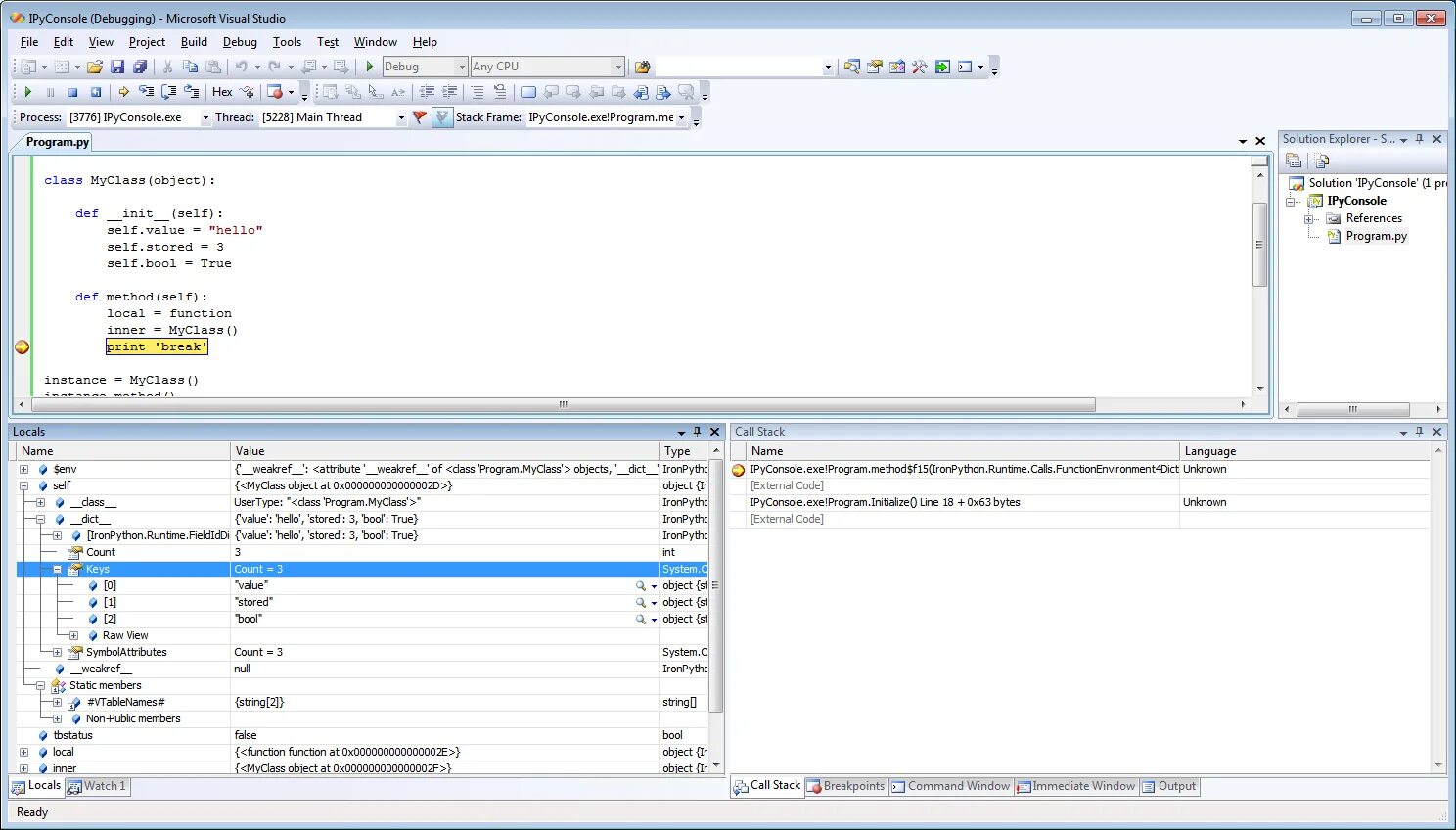1456x830 pixels.
Task: Click Show All Files icon in Solution Explorer
Action: tap(1322, 161)
